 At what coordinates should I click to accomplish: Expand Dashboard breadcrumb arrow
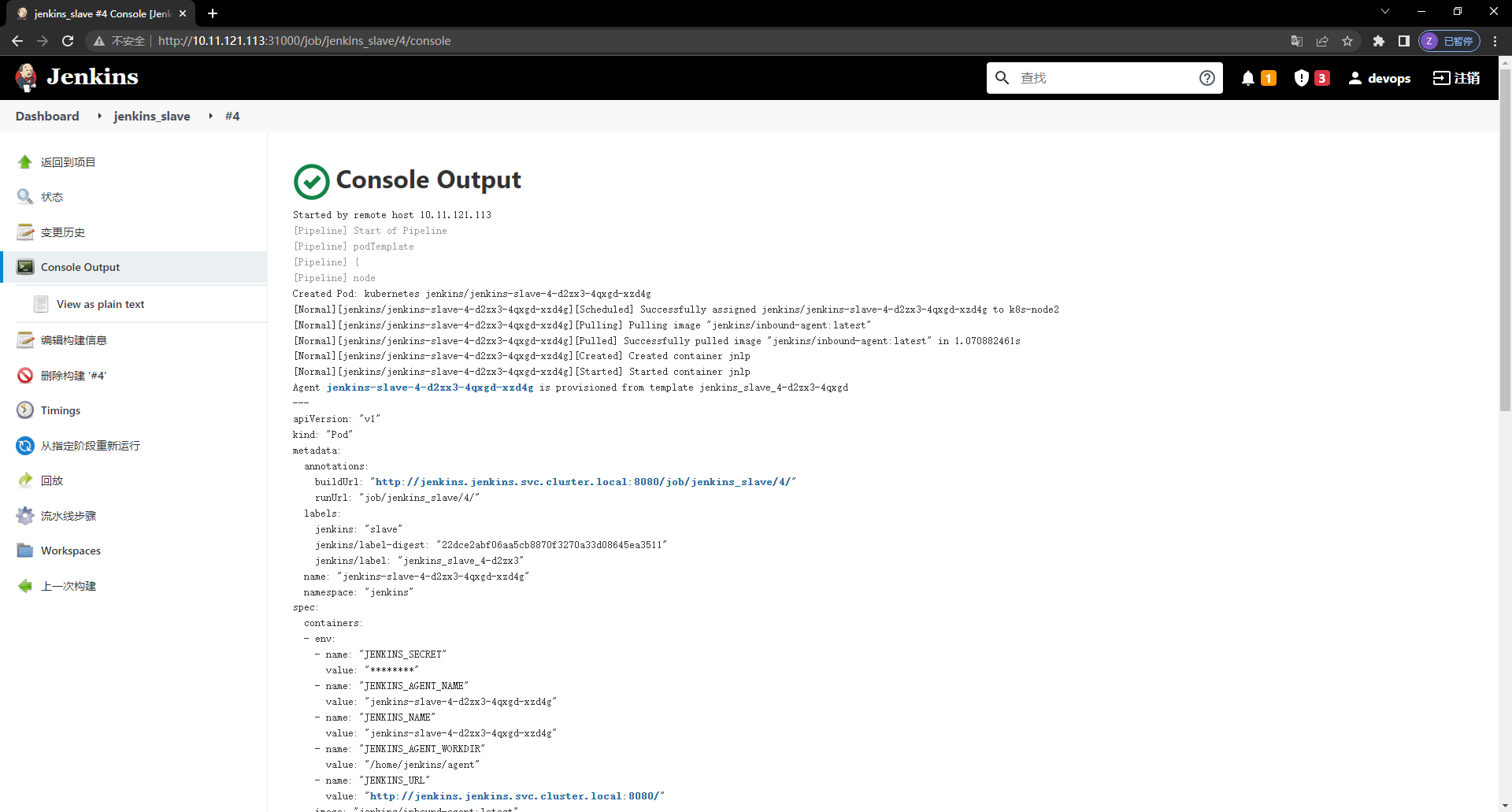(99, 116)
